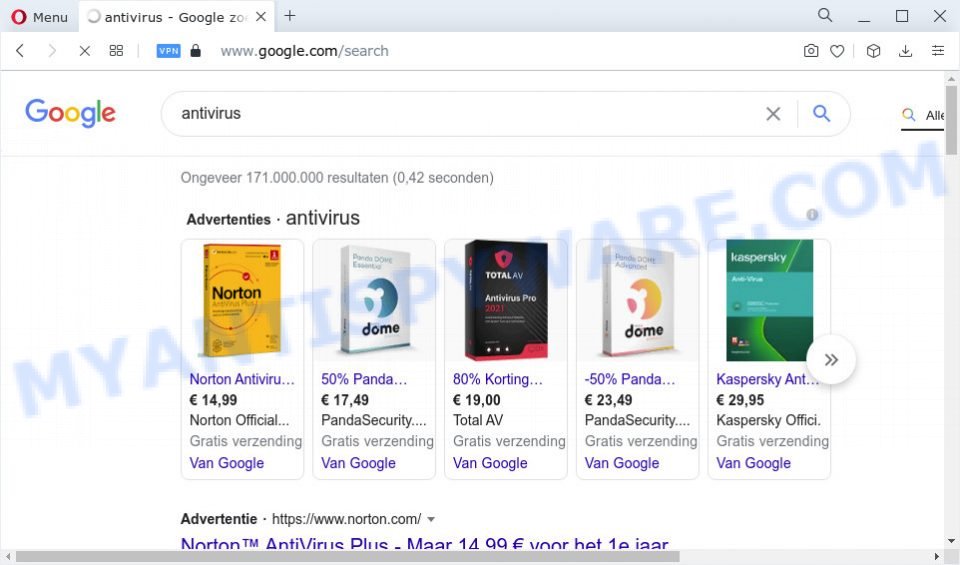Click the horizontal scrollbar right arrow

937,557
